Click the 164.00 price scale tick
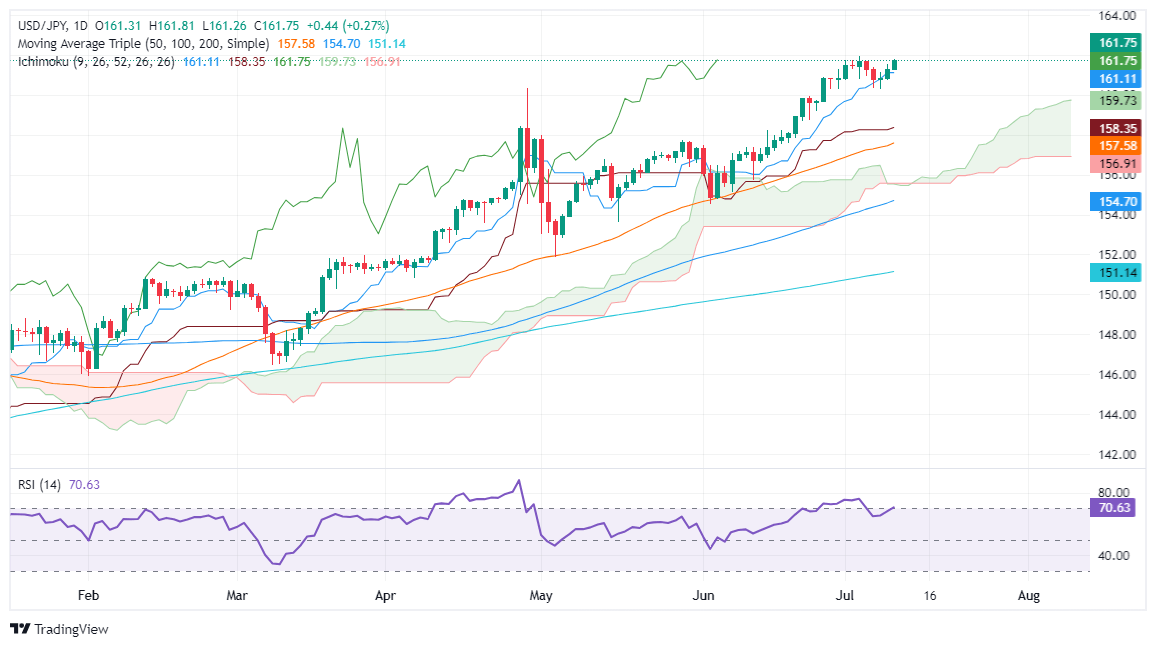The image size is (1156, 647). tap(1116, 15)
